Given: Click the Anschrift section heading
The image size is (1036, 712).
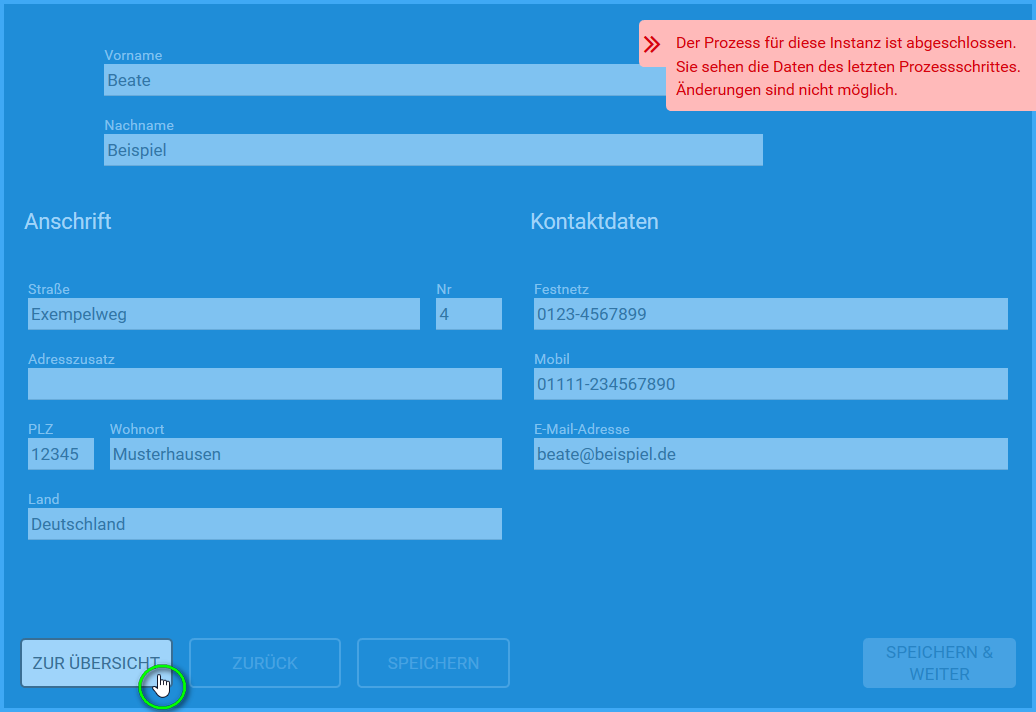Looking at the screenshot, I should pyautogui.click(x=68, y=221).
